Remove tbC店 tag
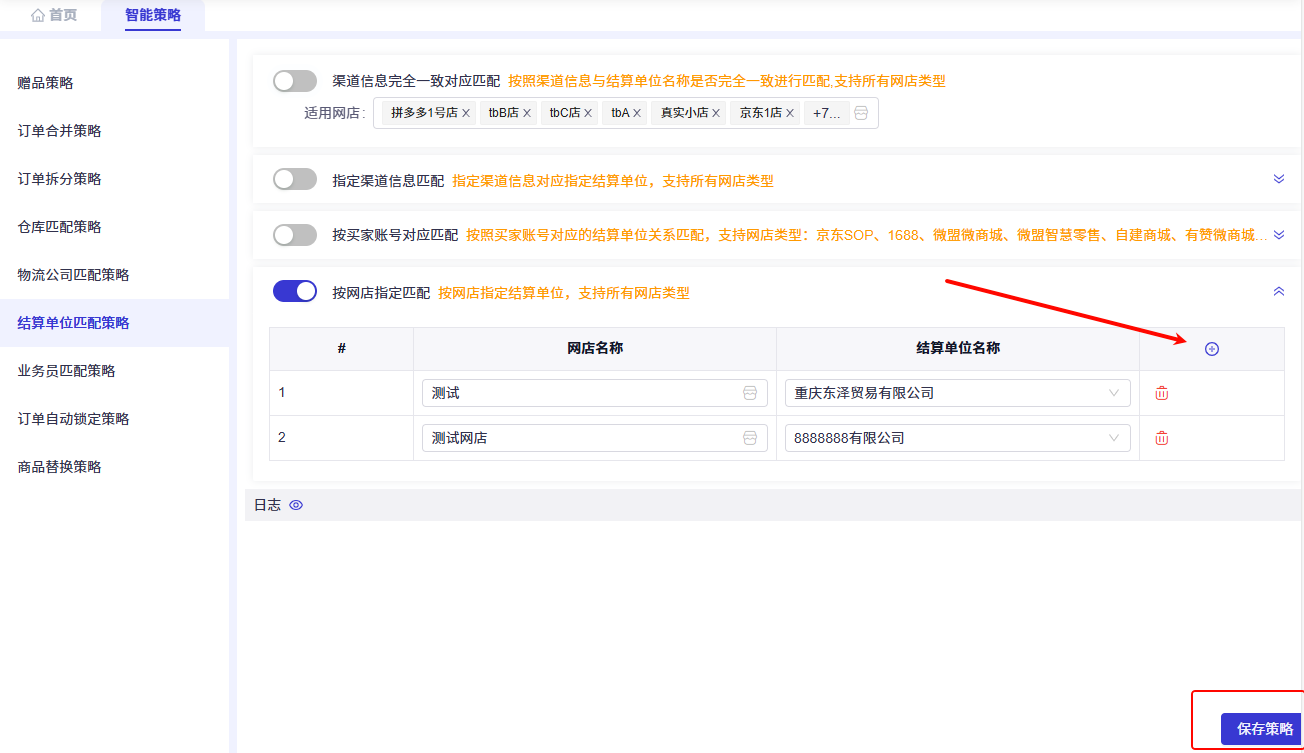The image size is (1304, 753). (x=588, y=113)
